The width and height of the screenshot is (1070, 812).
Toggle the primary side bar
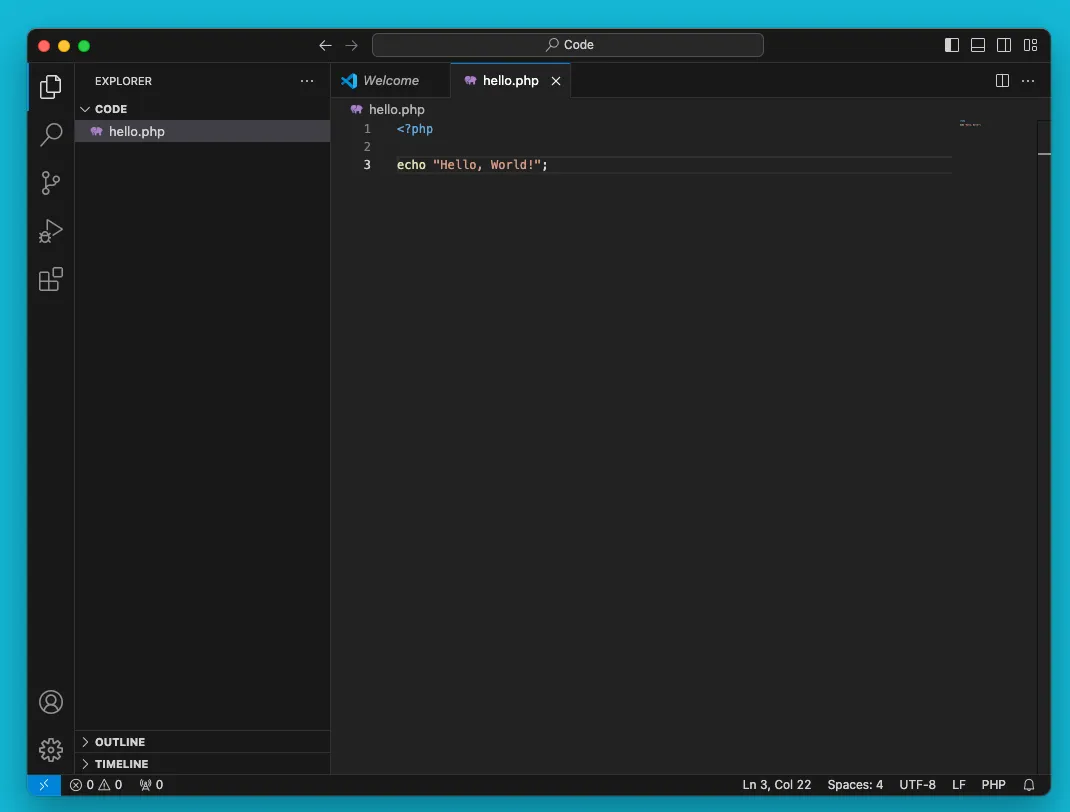tap(952, 45)
